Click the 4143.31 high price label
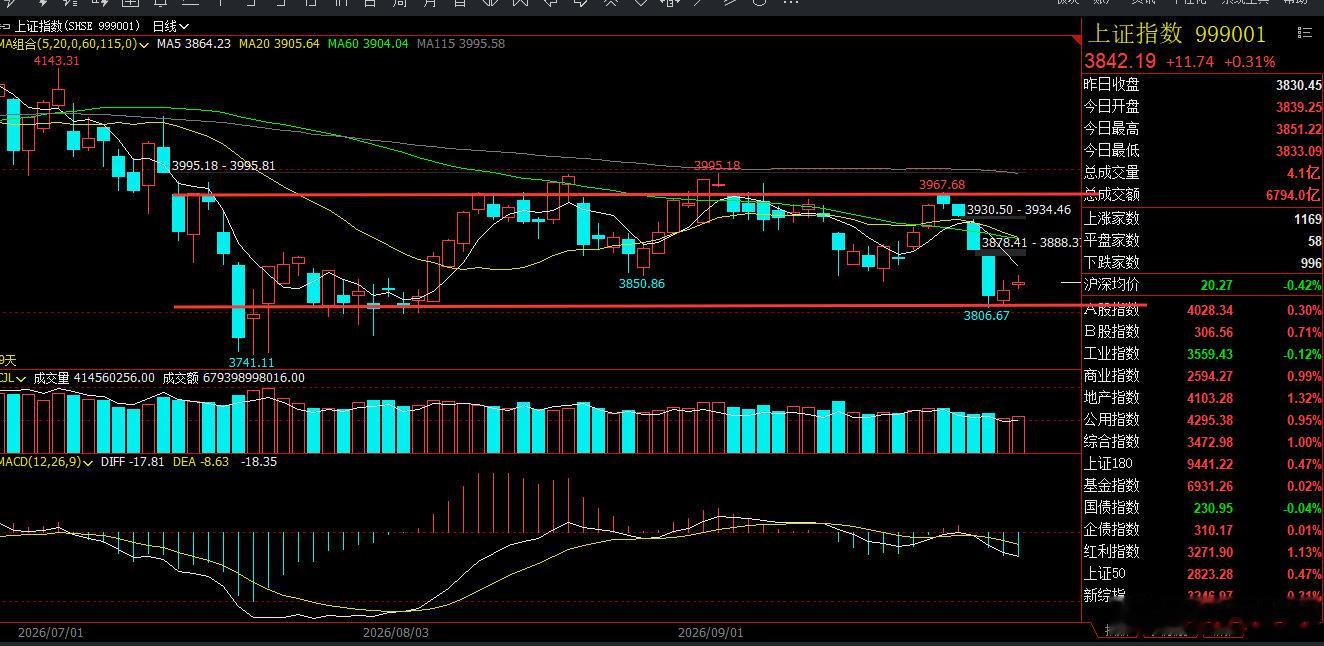Image resolution: width=1324 pixels, height=646 pixels. tap(57, 61)
